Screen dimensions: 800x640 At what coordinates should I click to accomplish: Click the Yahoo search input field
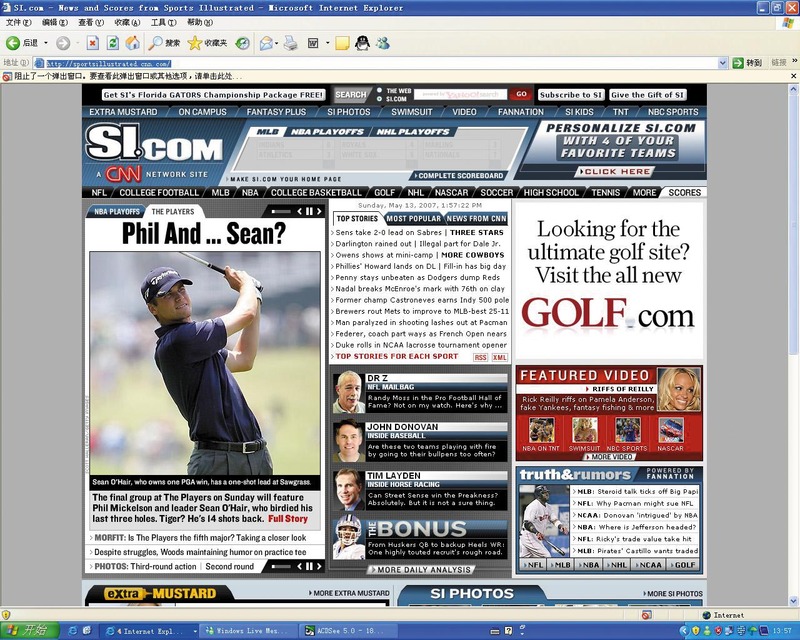click(x=460, y=94)
